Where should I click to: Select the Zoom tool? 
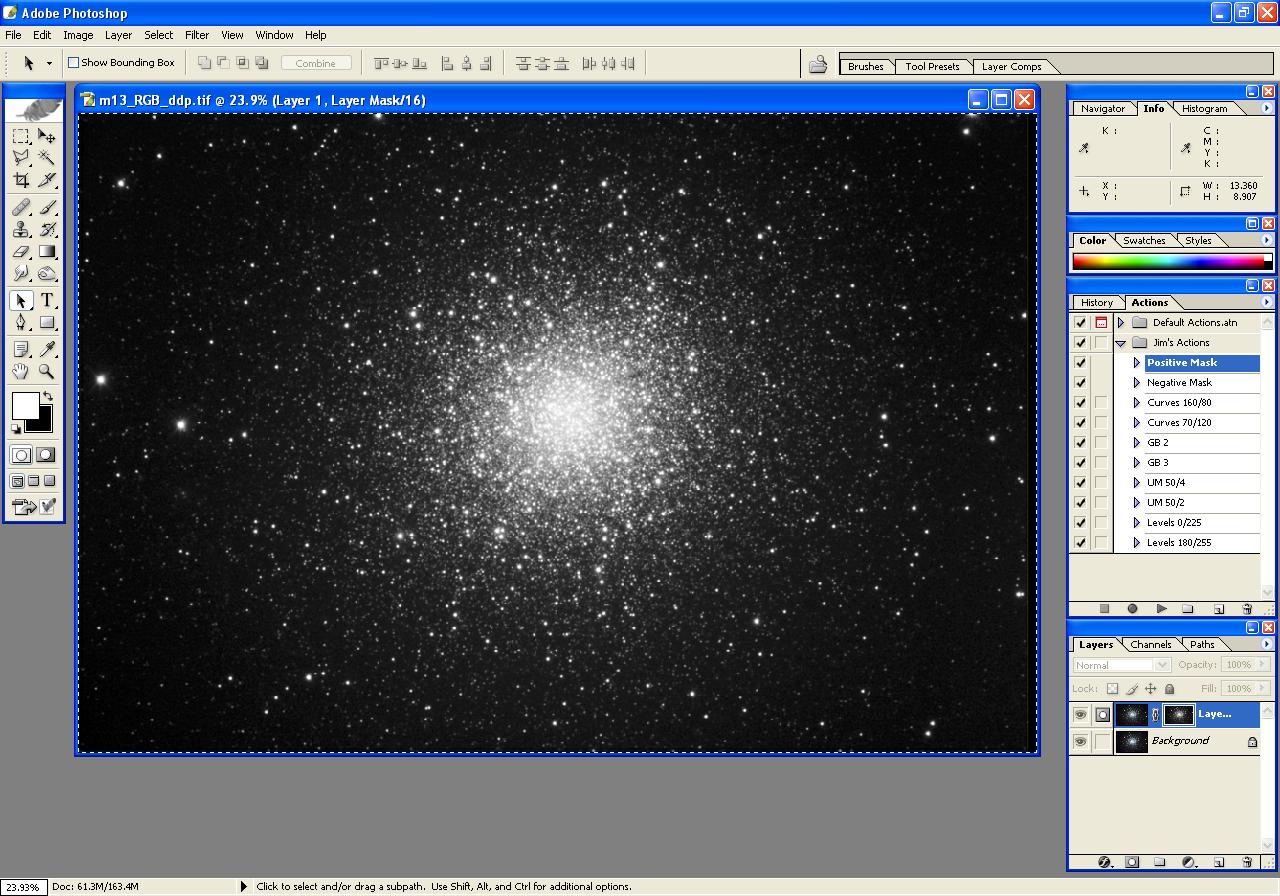tap(47, 372)
